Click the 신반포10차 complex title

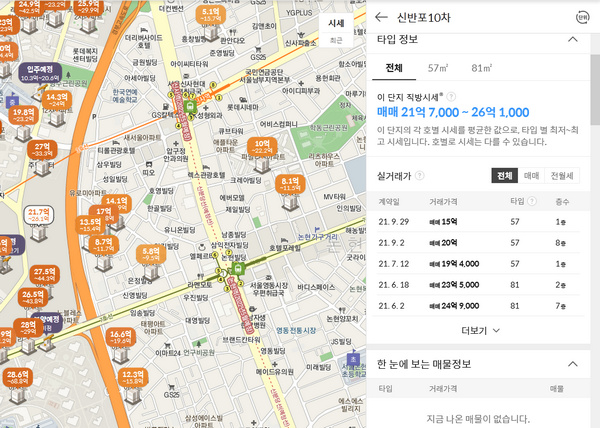coord(424,18)
